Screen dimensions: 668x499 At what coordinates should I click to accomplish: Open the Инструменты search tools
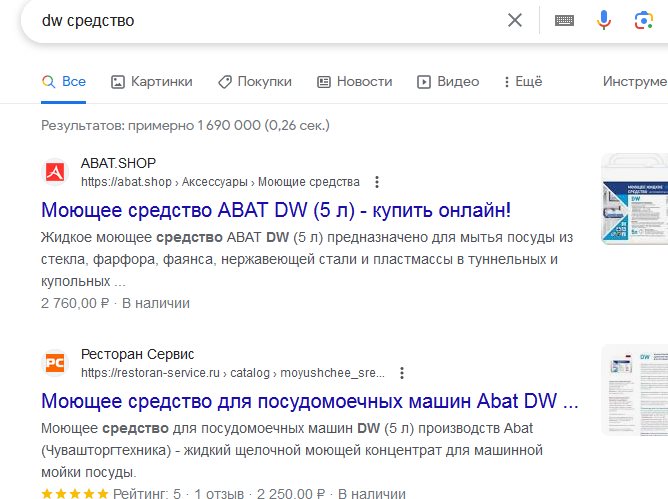(x=635, y=81)
